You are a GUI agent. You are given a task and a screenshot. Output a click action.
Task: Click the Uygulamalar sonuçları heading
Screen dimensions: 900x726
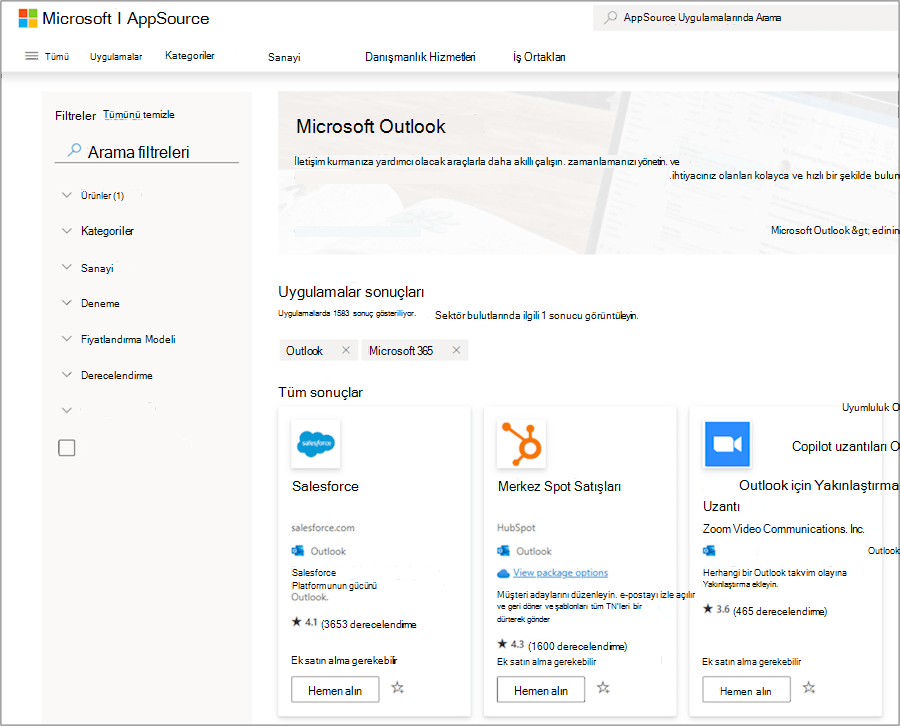(351, 292)
